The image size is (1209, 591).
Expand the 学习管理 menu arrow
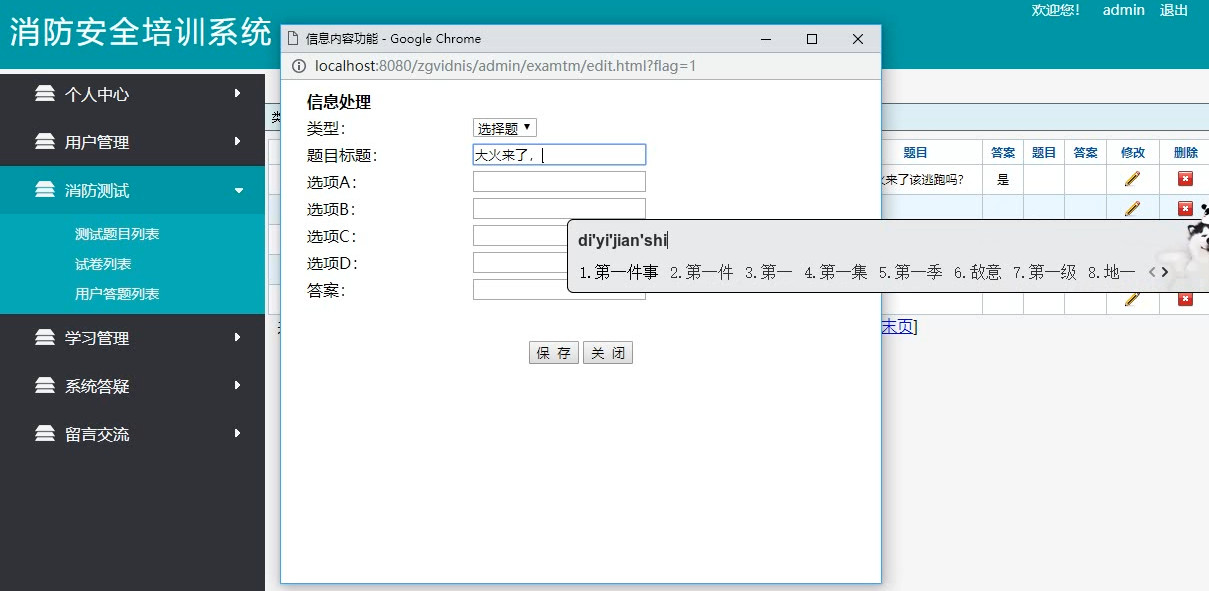237,337
